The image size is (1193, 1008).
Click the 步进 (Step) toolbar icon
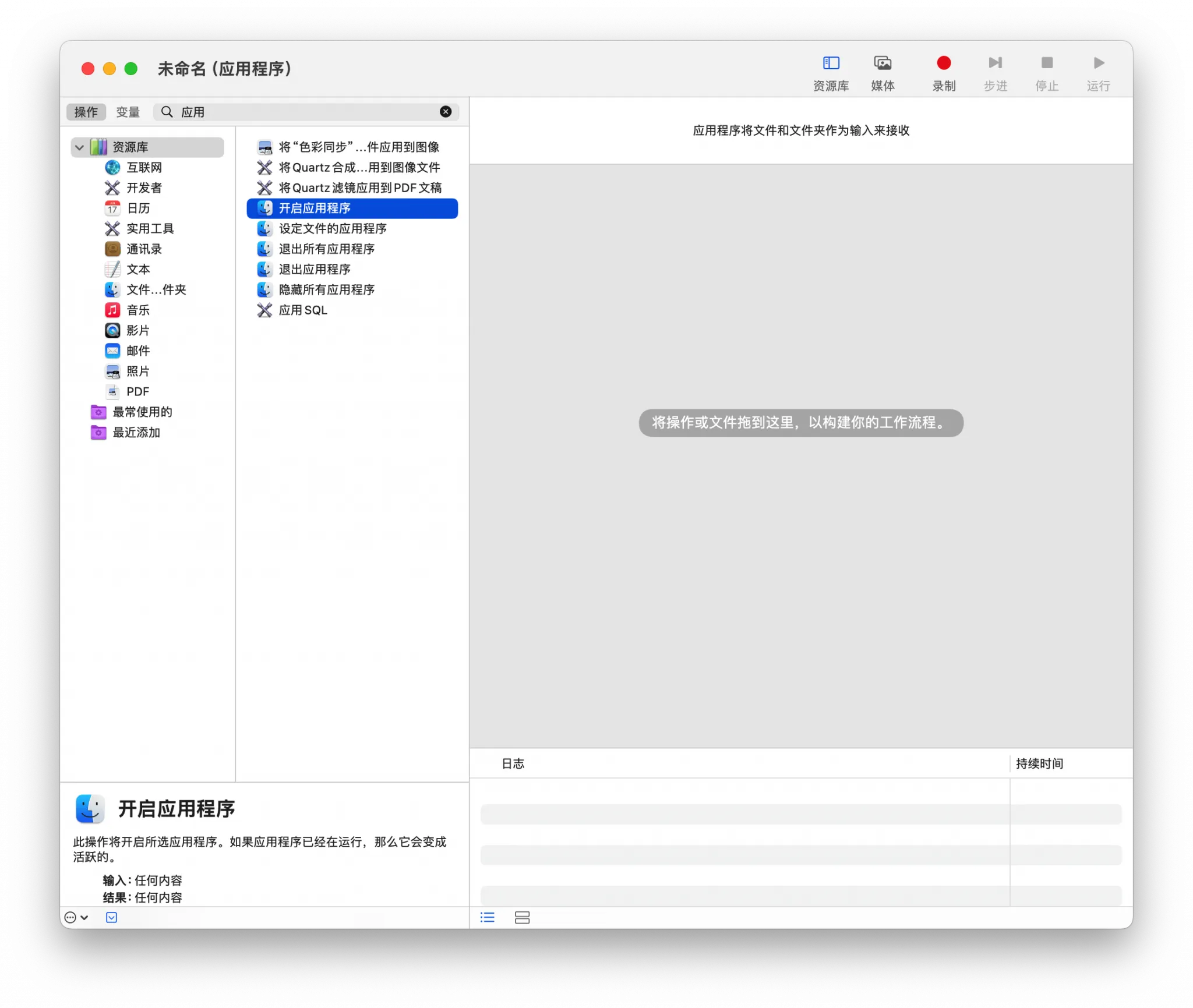(995, 70)
